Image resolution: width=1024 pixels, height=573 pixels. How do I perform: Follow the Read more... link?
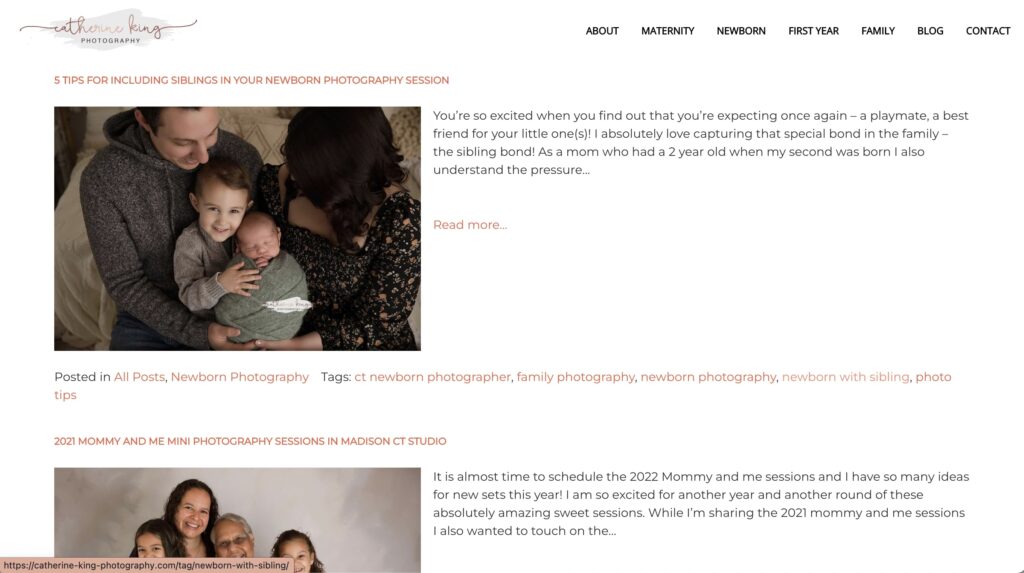[470, 225]
